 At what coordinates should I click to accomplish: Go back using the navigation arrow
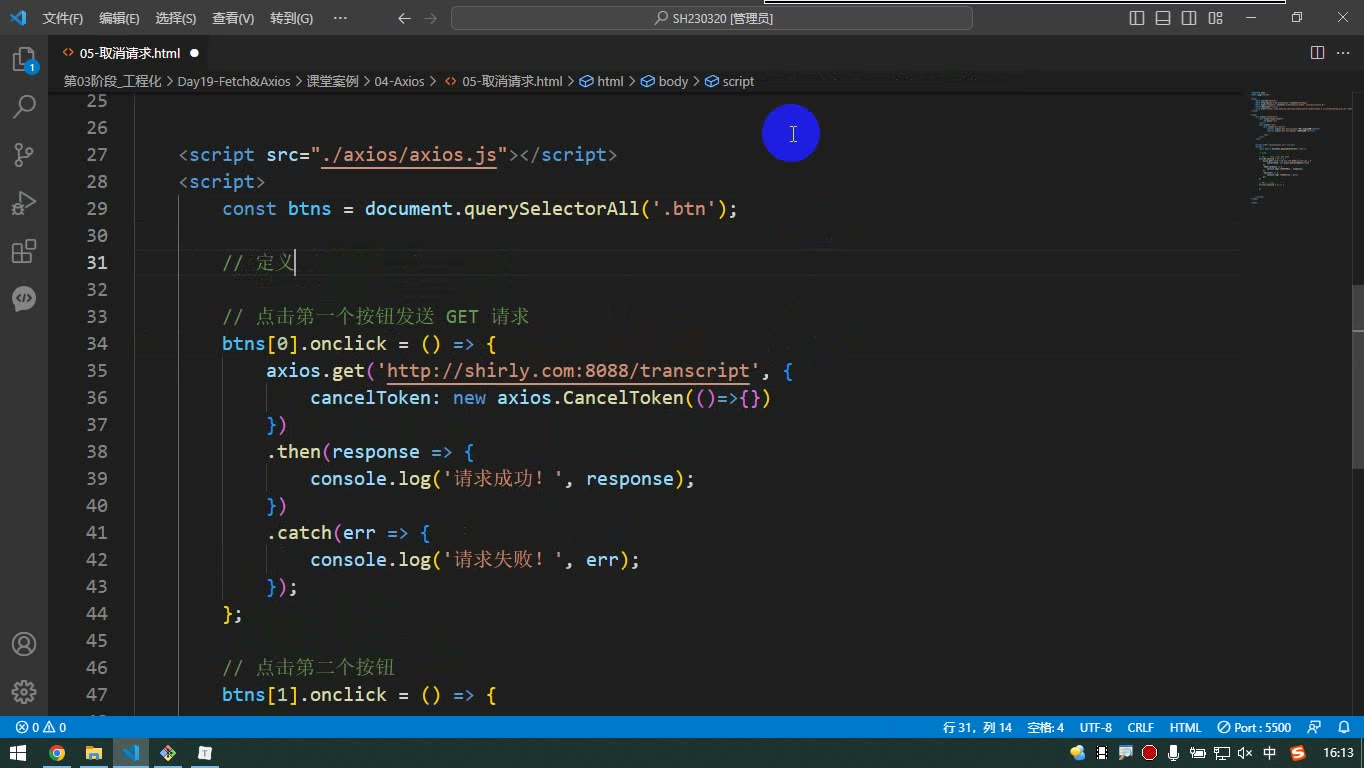(404, 18)
